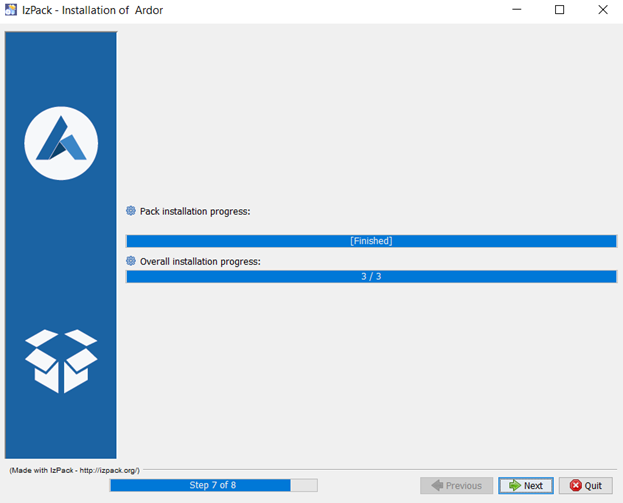Click the pack progress bar showing [Finished]
This screenshot has width=623, height=503.
pos(371,241)
